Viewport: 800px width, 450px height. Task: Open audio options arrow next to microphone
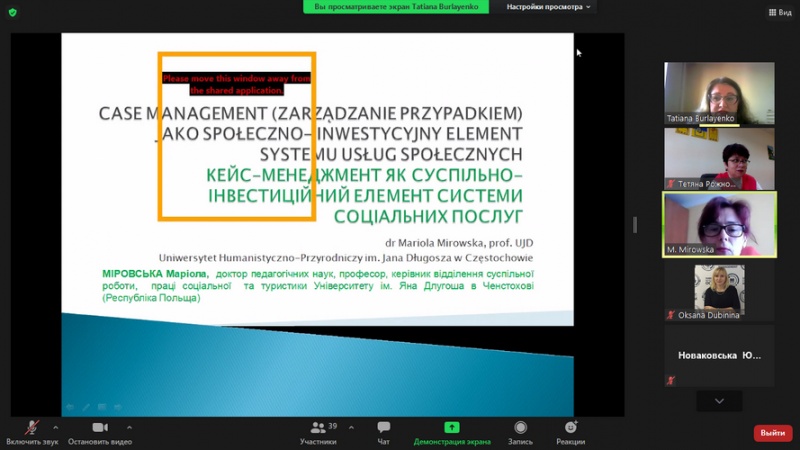[59, 427]
